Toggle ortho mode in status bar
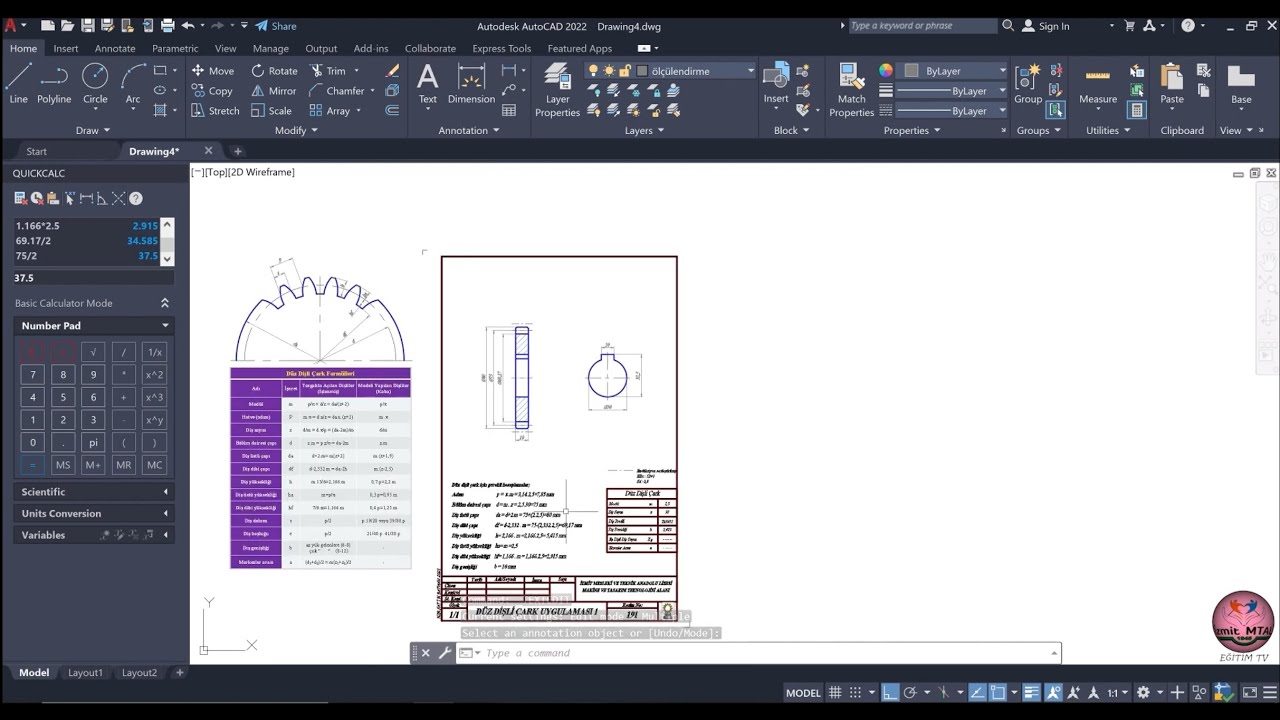This screenshot has width=1280, height=720. tap(890, 692)
